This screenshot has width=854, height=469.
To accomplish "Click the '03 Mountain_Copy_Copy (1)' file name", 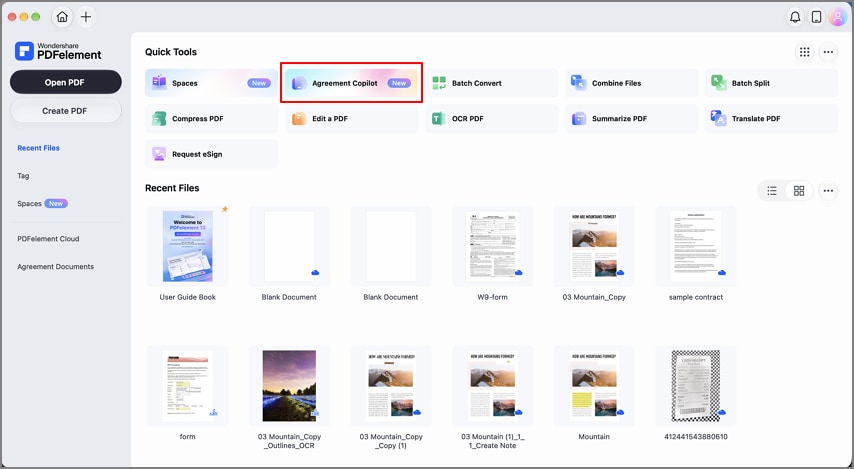I will [391, 441].
